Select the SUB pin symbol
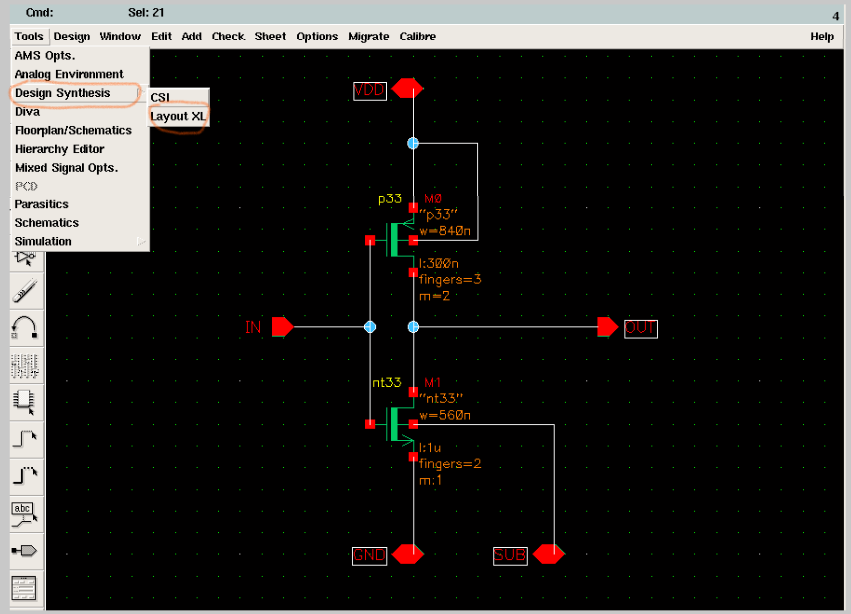The image size is (851, 614). (549, 554)
